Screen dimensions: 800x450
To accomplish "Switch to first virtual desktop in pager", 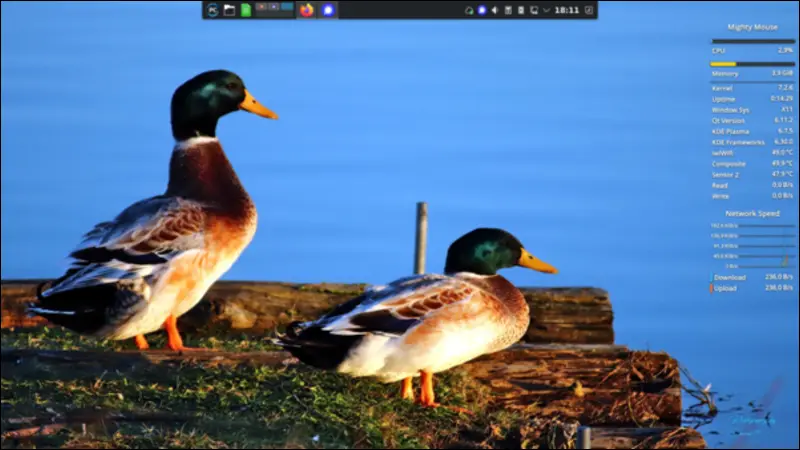I will point(262,7).
